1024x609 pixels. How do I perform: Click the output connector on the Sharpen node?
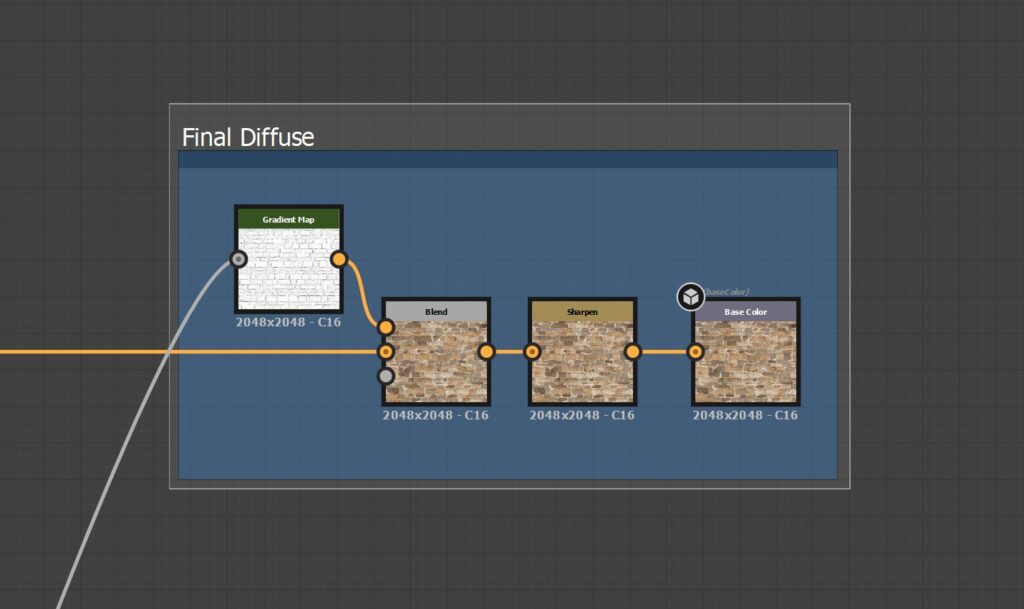point(633,351)
